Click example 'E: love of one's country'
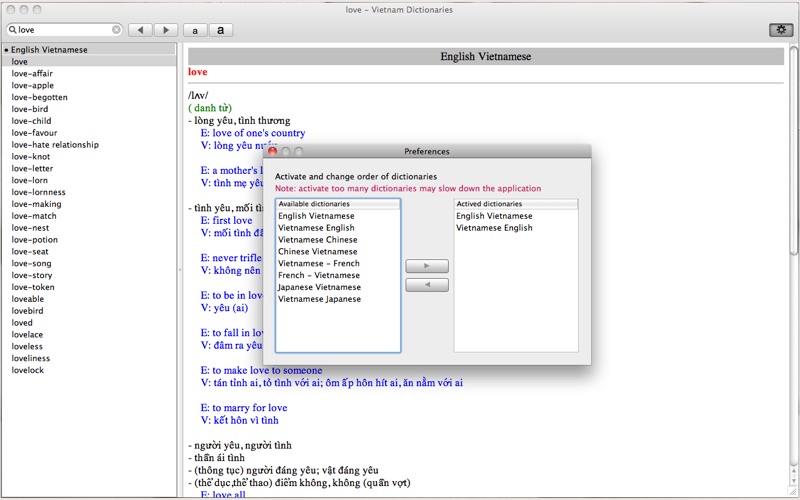The image size is (800, 500). coord(253,133)
